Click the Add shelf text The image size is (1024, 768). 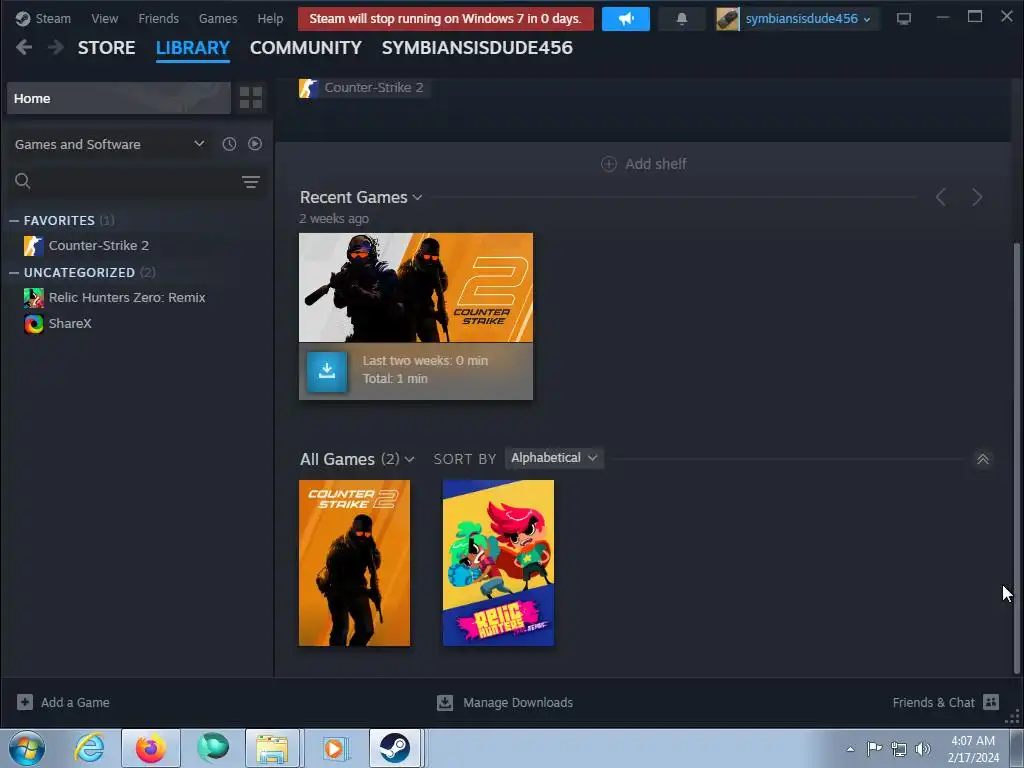pos(656,164)
